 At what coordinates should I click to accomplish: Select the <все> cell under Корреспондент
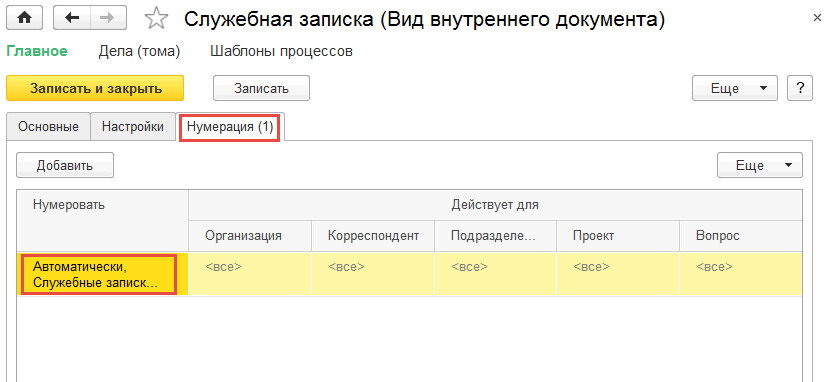(373, 273)
